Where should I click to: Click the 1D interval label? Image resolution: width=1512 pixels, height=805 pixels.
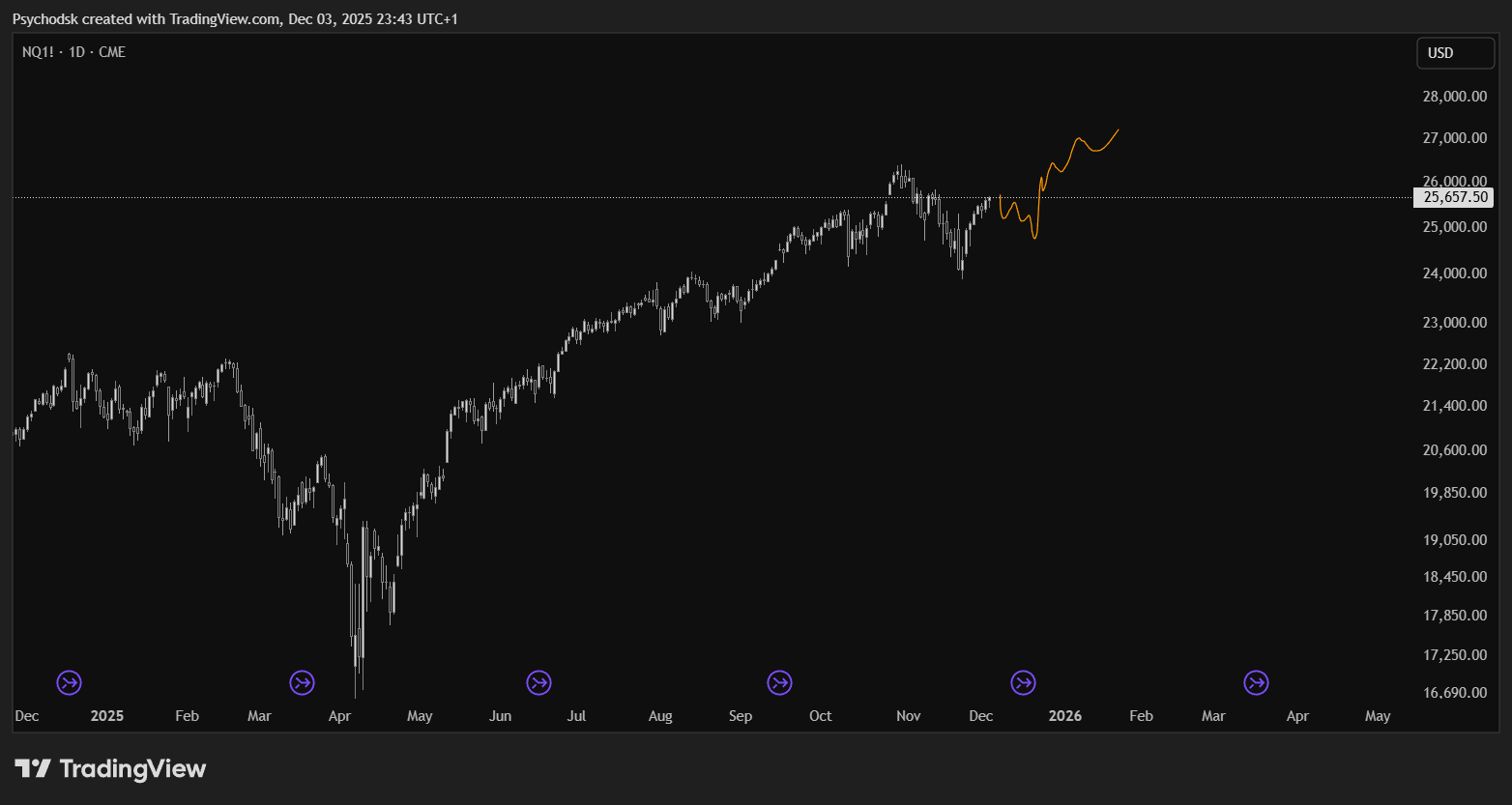[x=76, y=52]
